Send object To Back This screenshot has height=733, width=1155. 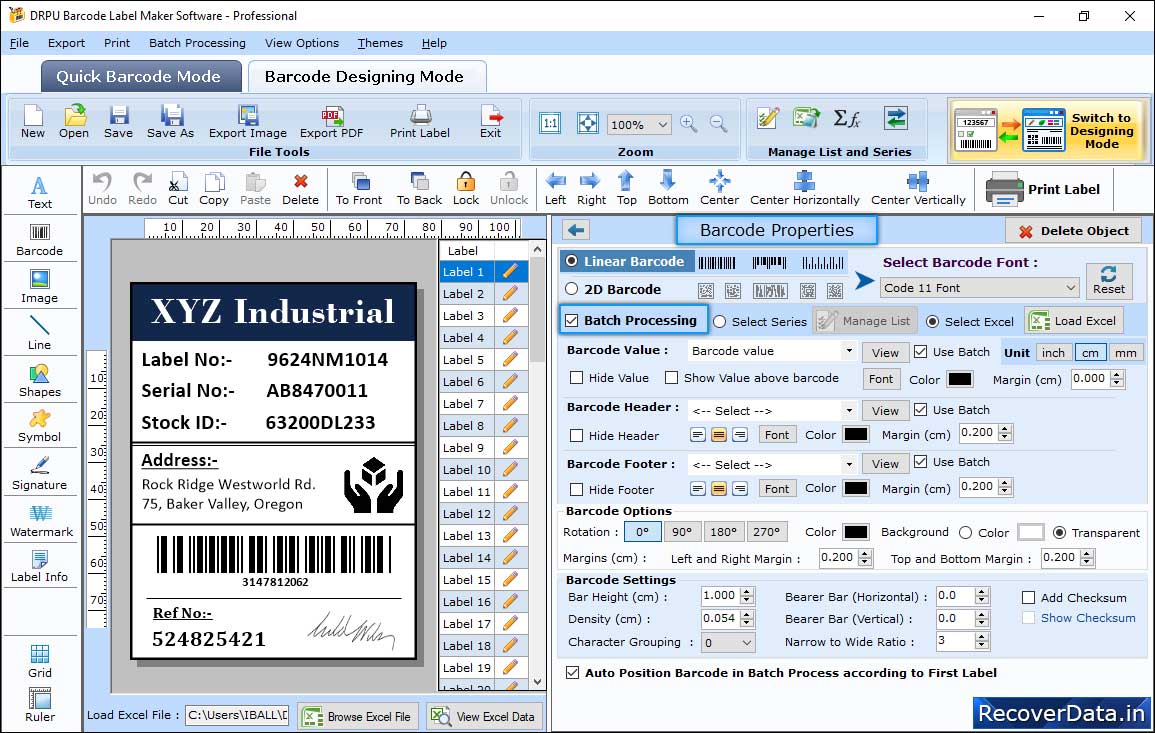[419, 189]
